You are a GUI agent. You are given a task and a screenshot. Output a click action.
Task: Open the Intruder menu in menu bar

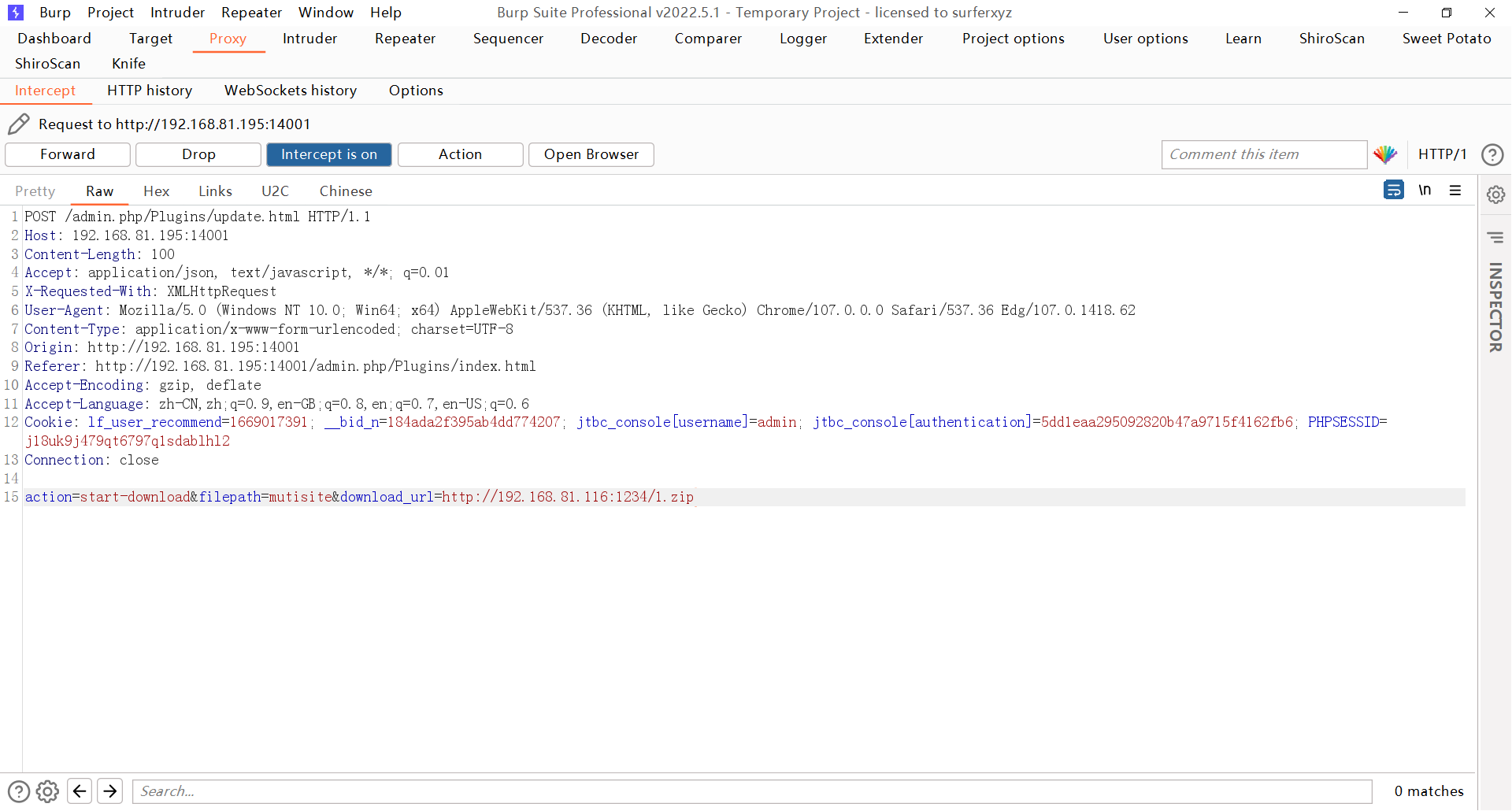tap(177, 13)
